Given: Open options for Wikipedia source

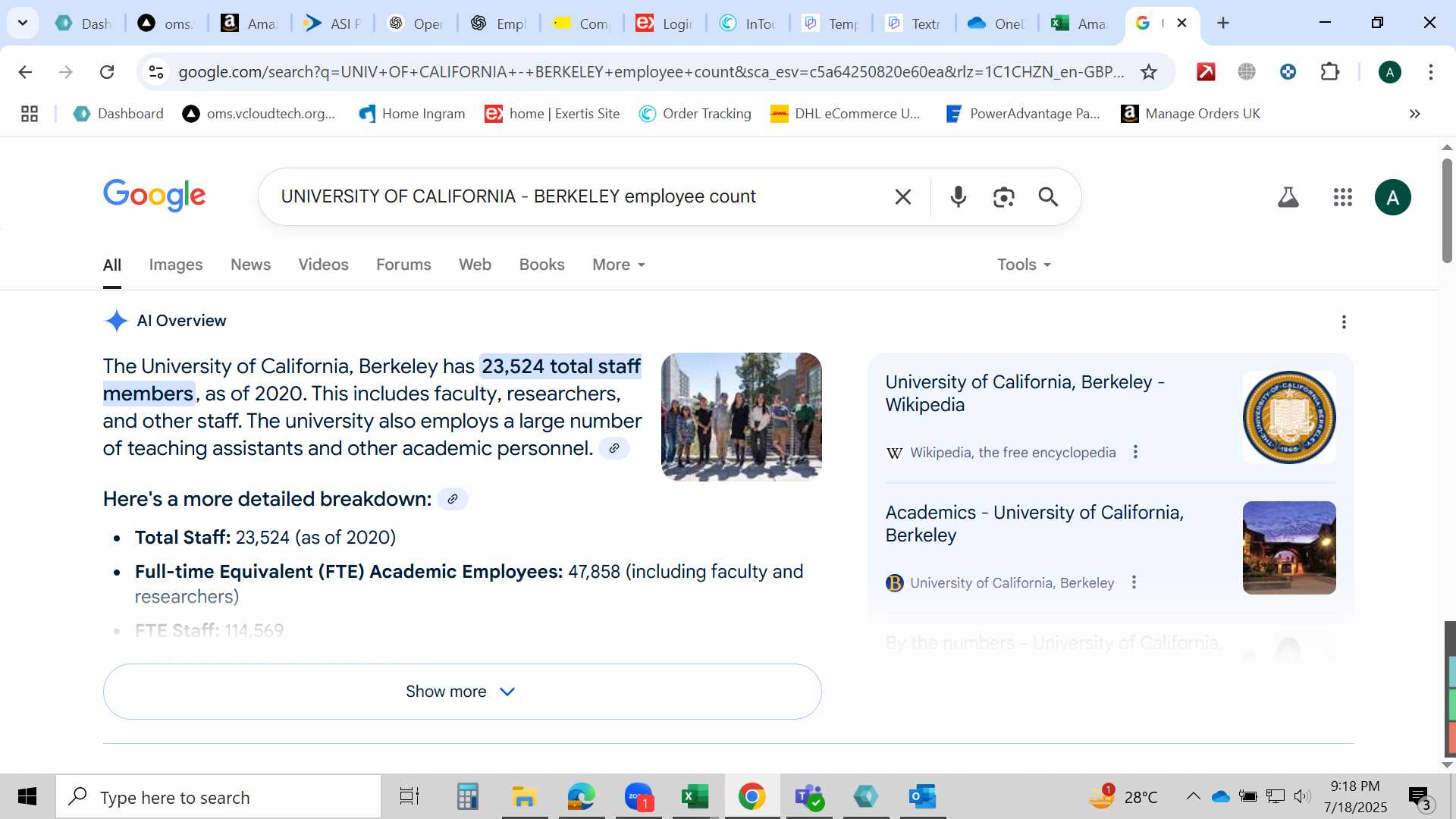Looking at the screenshot, I should 1135,452.
